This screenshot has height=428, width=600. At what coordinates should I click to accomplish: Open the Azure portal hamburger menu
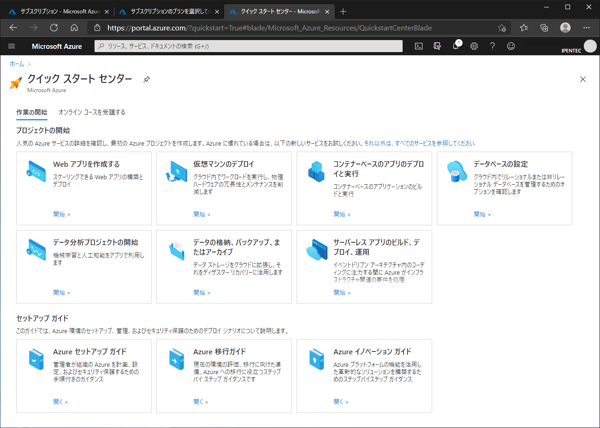11,46
